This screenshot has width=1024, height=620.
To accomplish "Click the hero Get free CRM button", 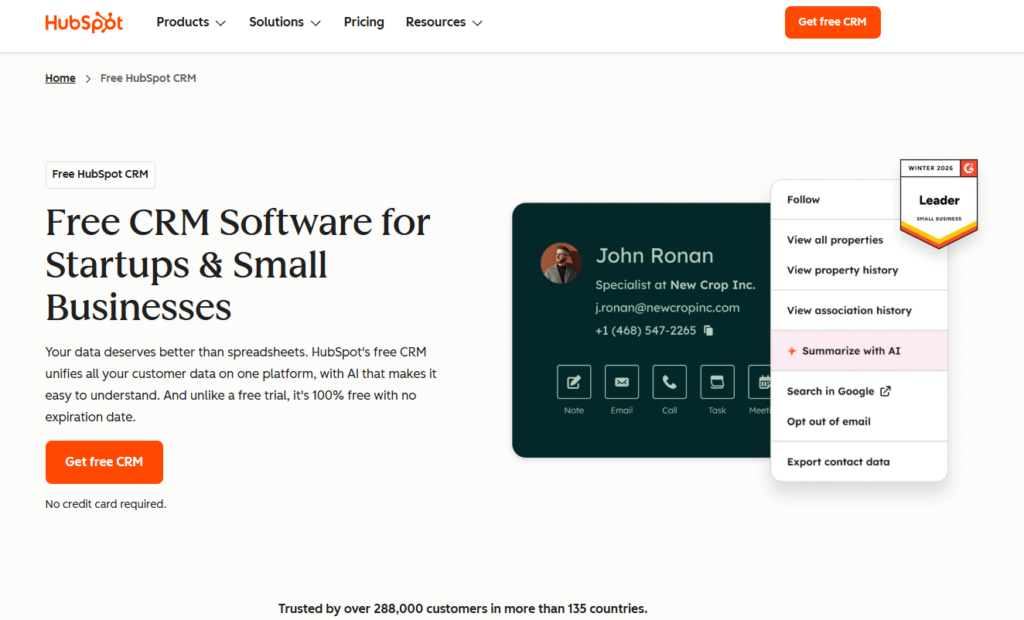I will (x=104, y=462).
